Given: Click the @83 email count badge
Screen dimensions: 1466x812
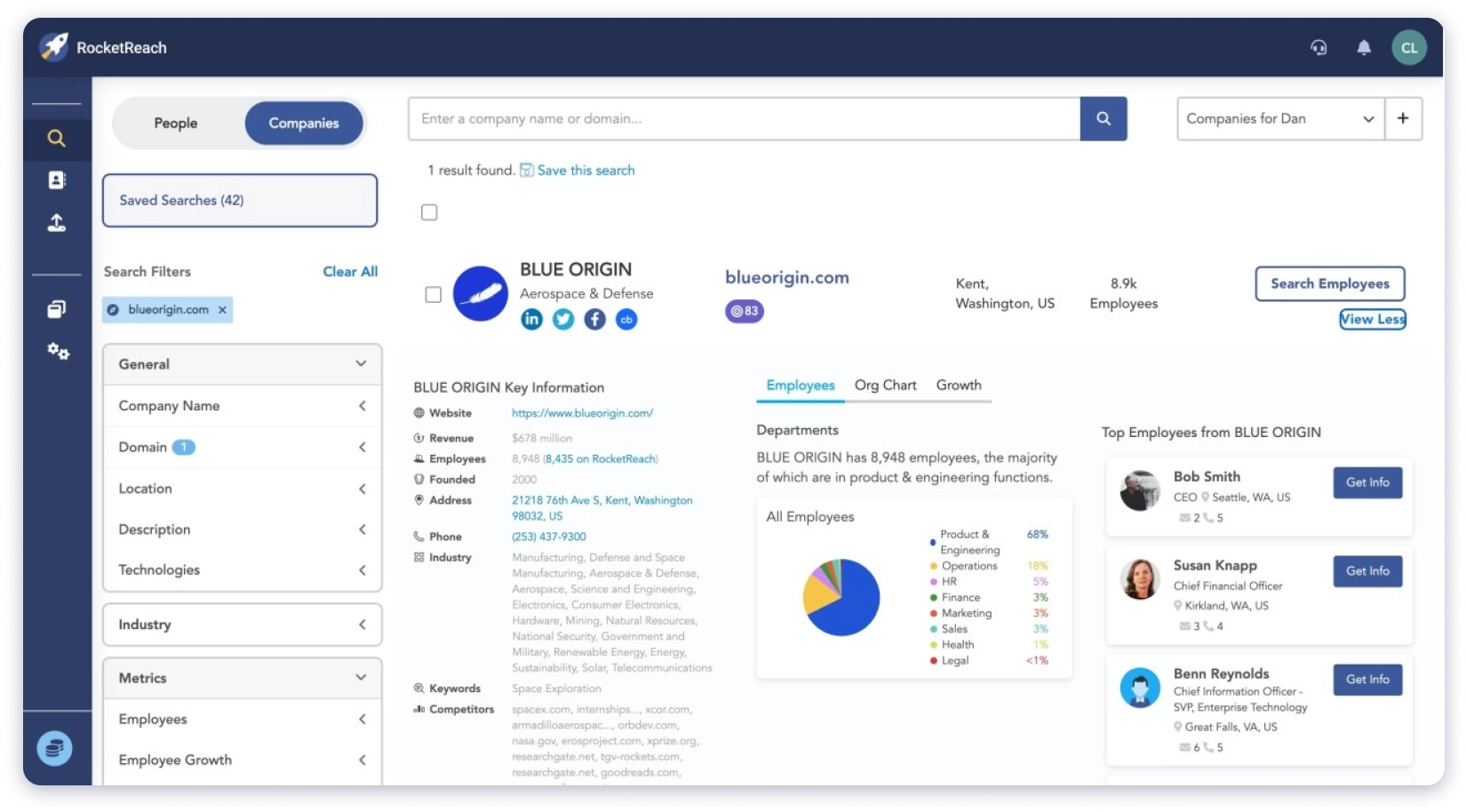Looking at the screenshot, I should [745, 311].
